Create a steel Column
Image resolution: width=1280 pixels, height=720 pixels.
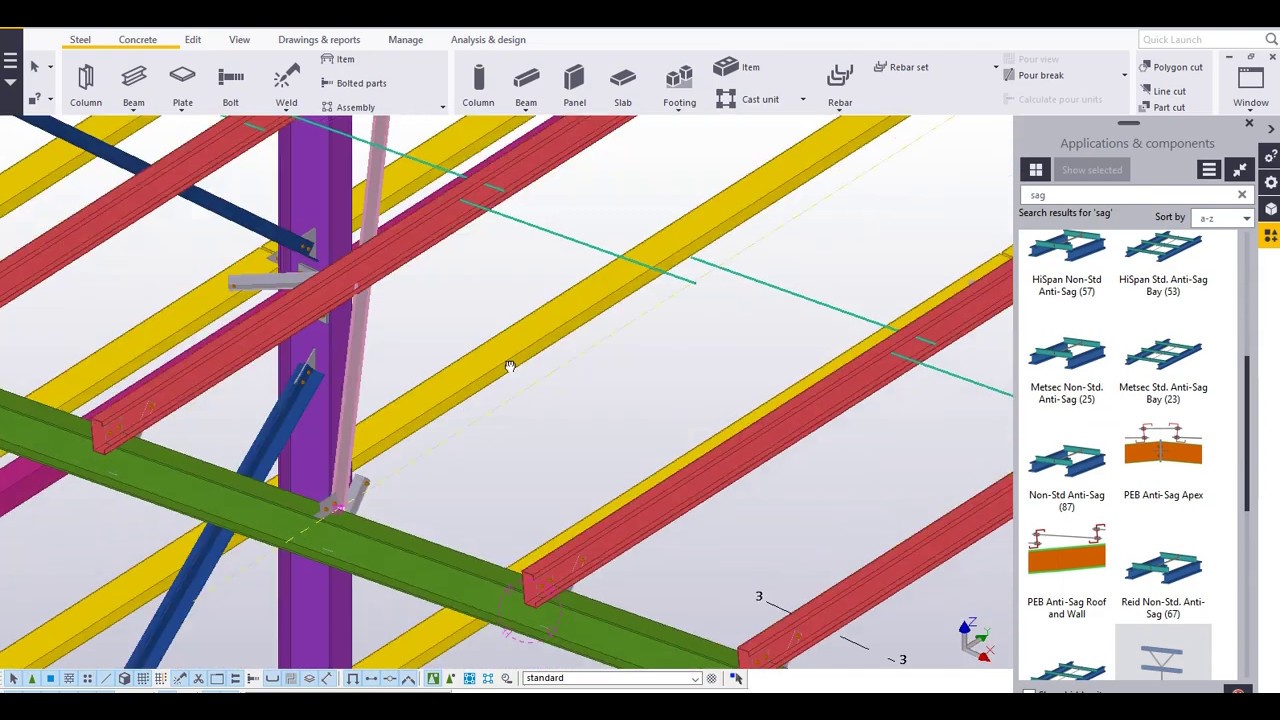coord(86,85)
